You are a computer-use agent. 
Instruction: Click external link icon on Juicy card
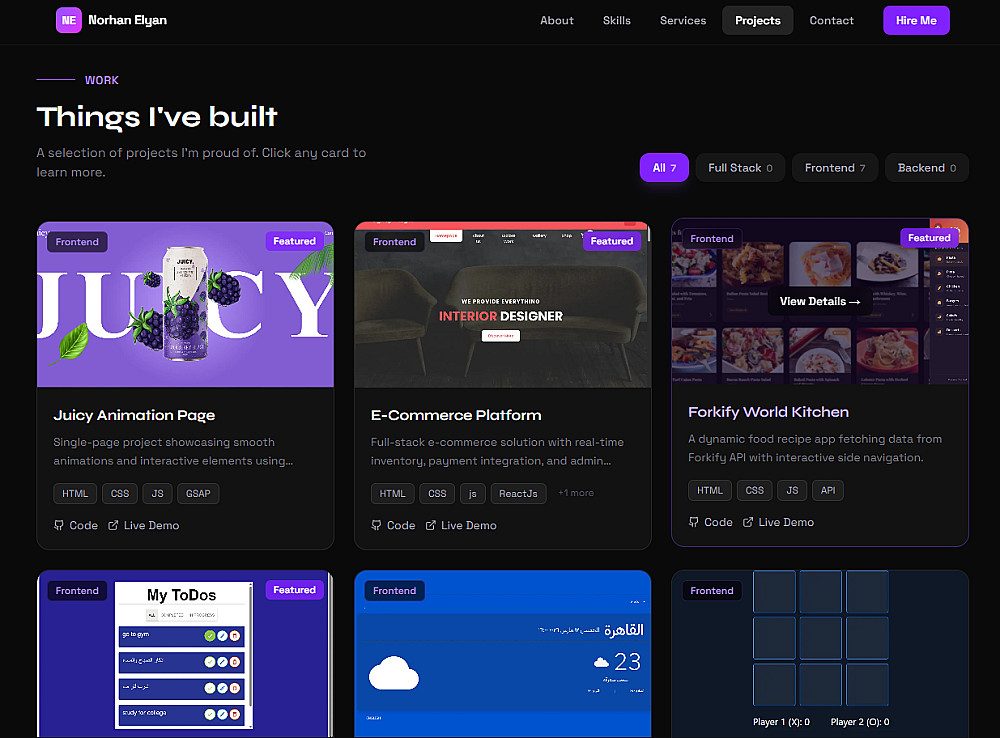click(x=113, y=526)
